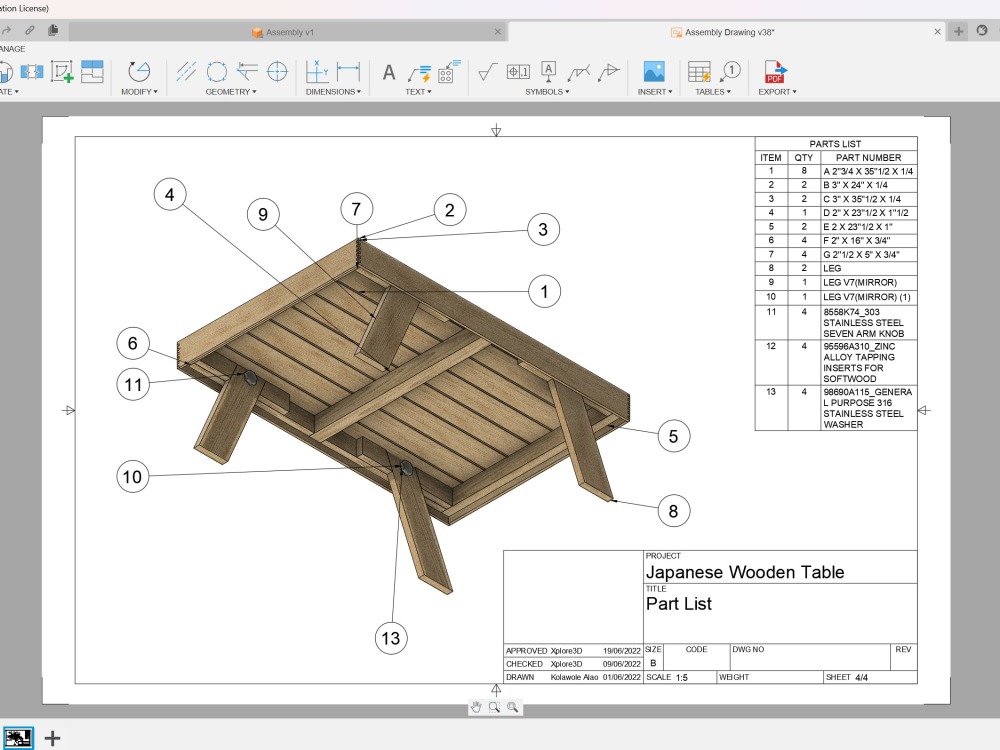This screenshot has width=1000, height=750.
Task: Select the Feature Control Frame tool
Action: [x=518, y=71]
